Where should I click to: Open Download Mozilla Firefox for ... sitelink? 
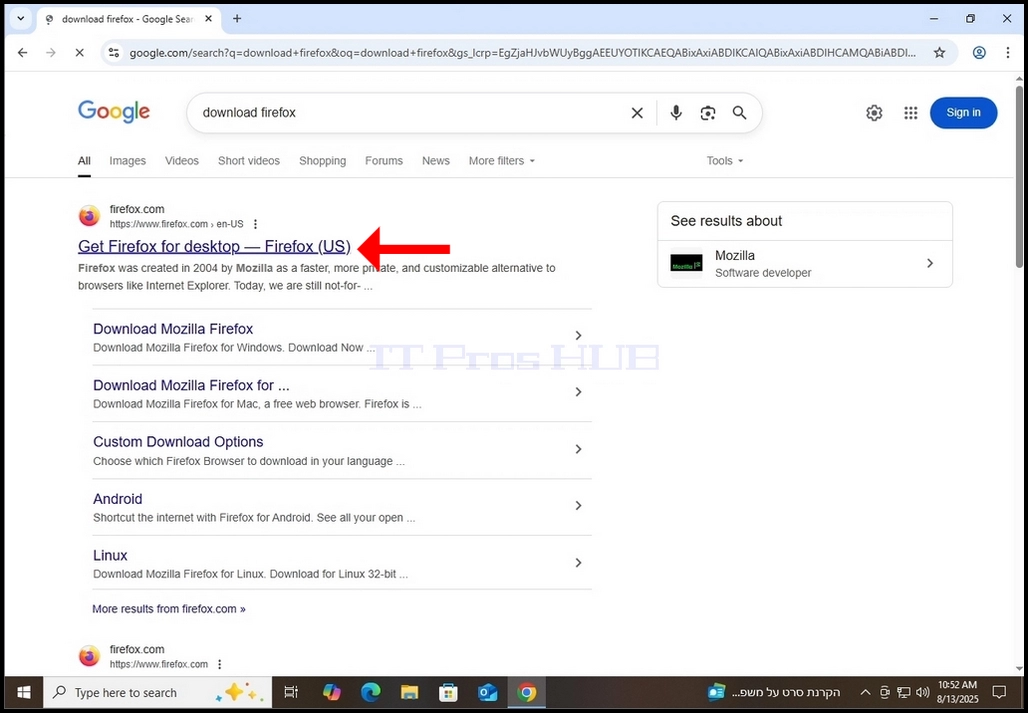tap(191, 385)
